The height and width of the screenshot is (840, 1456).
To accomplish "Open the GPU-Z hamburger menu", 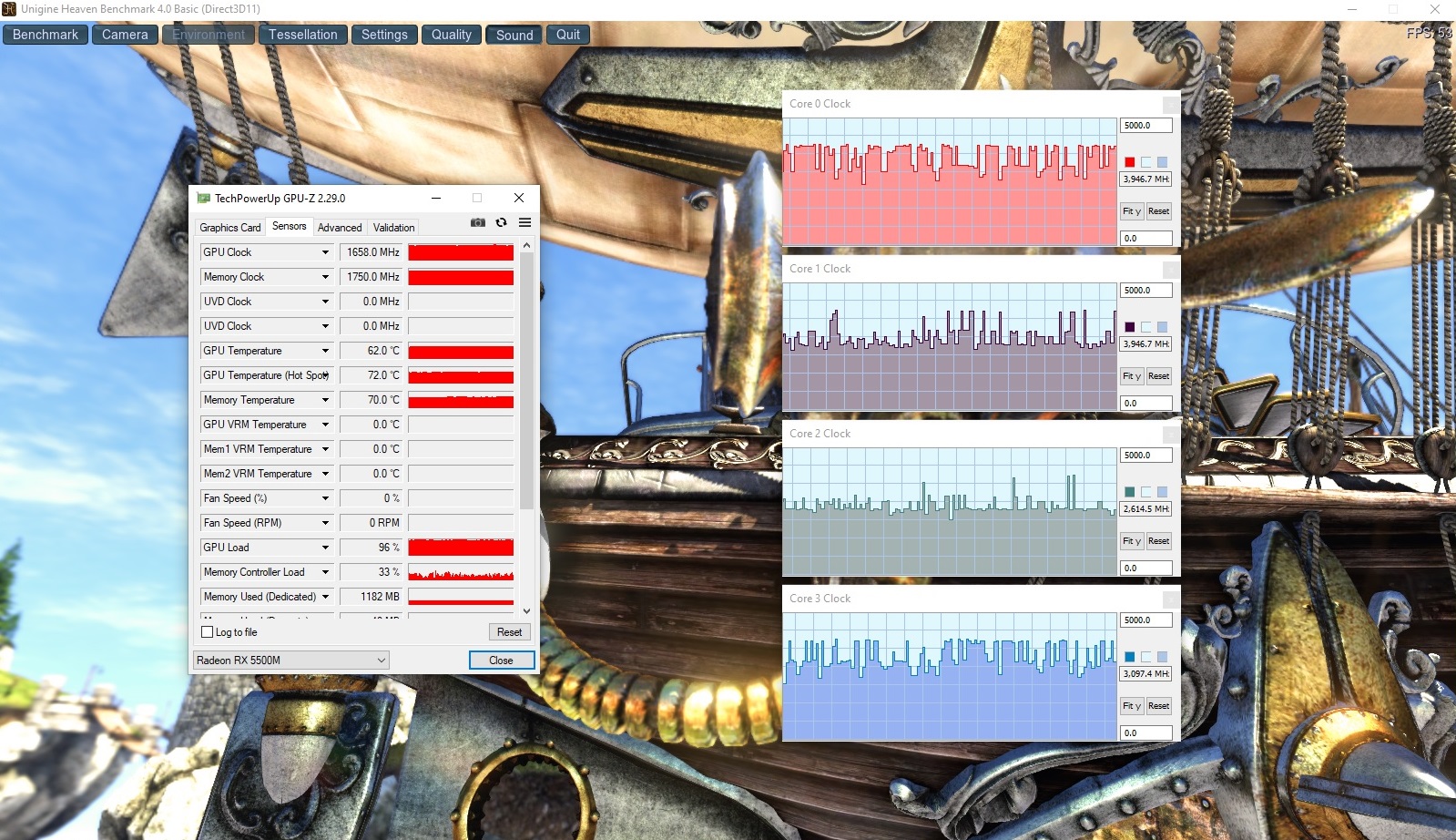I will click(x=524, y=222).
